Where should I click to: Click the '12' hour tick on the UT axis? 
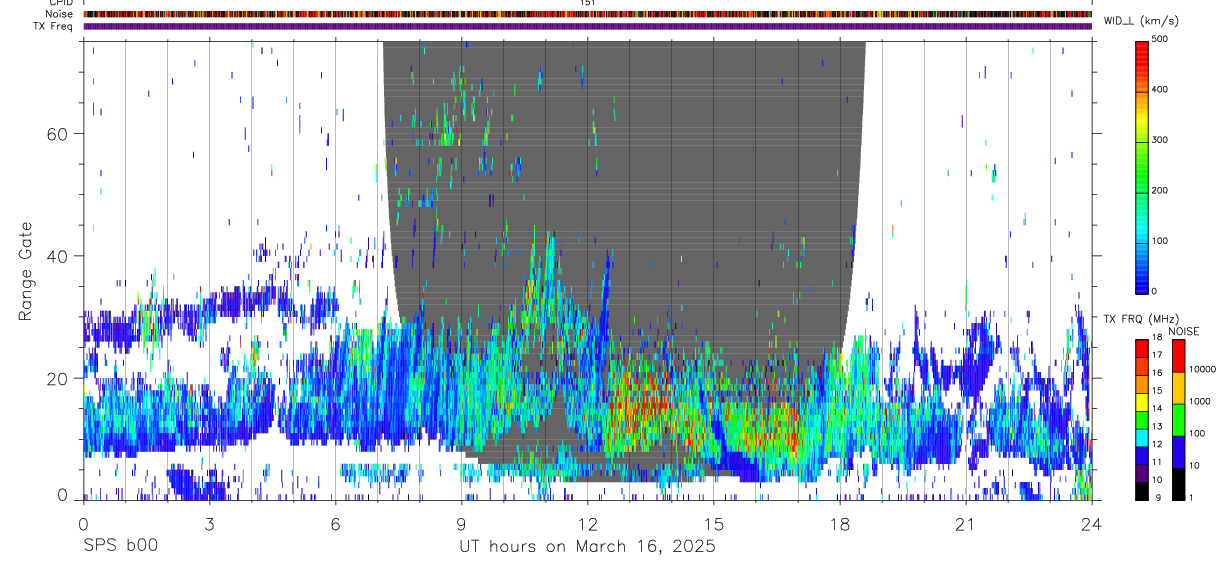(587, 524)
